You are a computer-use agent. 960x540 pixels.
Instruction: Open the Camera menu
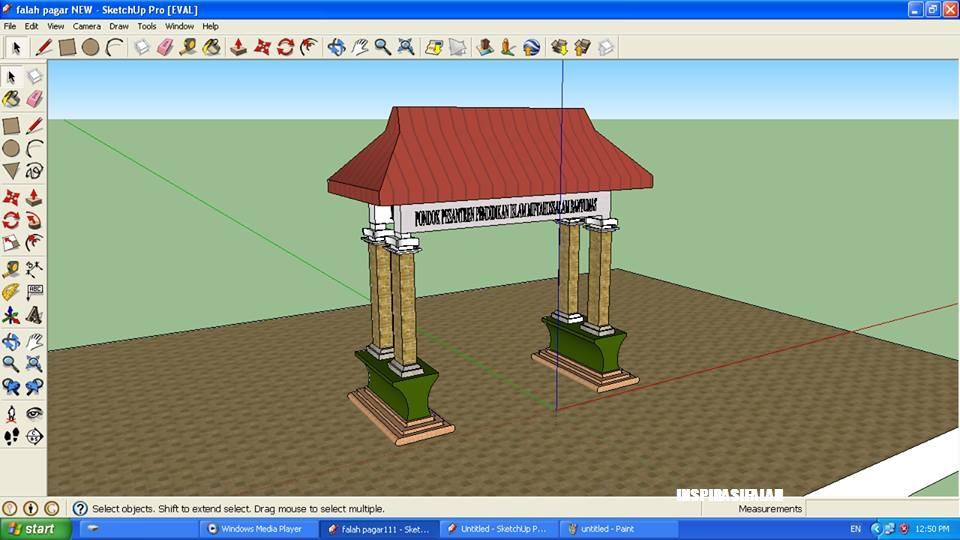[86, 26]
